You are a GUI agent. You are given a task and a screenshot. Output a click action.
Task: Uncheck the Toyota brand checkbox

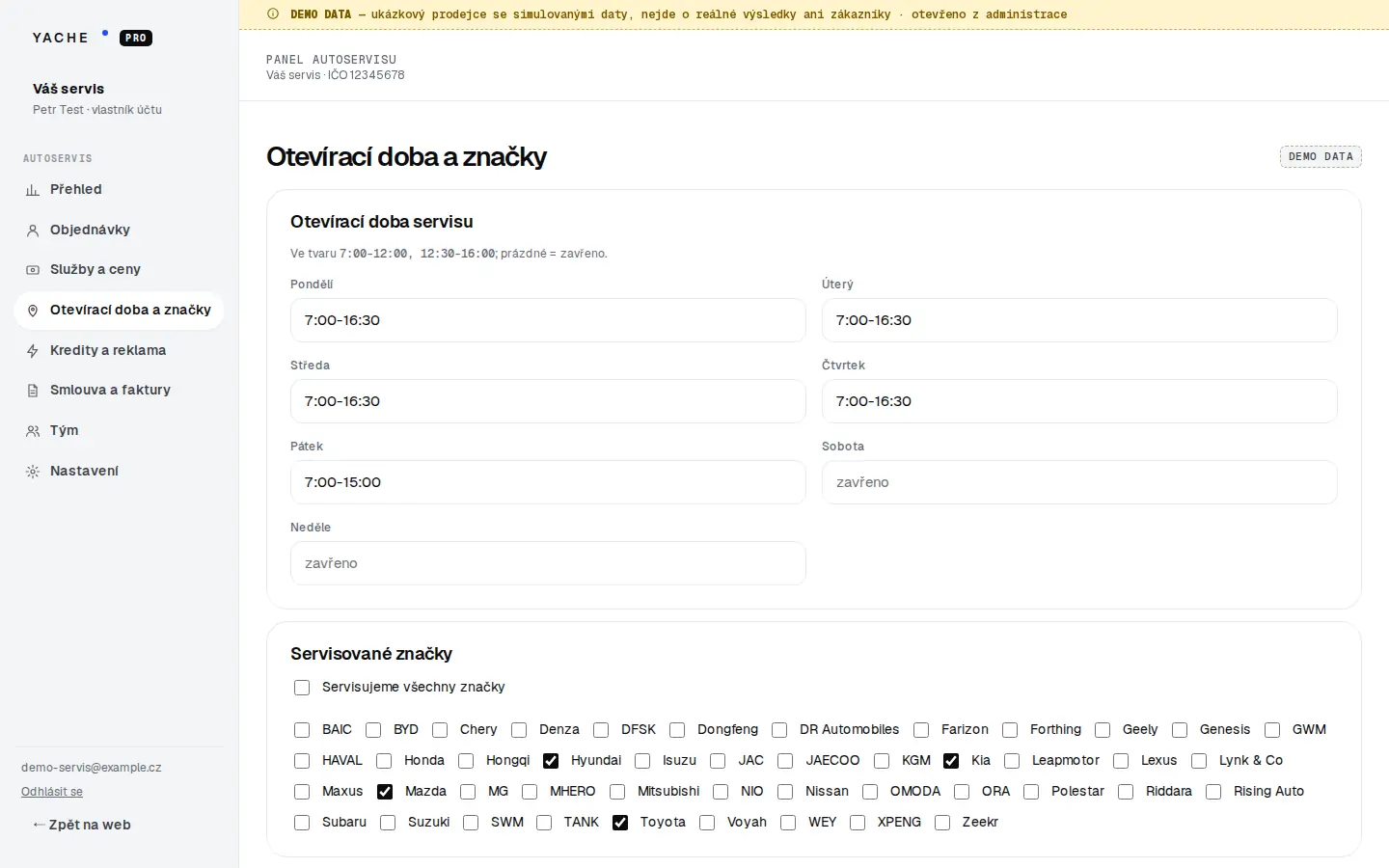(620, 823)
